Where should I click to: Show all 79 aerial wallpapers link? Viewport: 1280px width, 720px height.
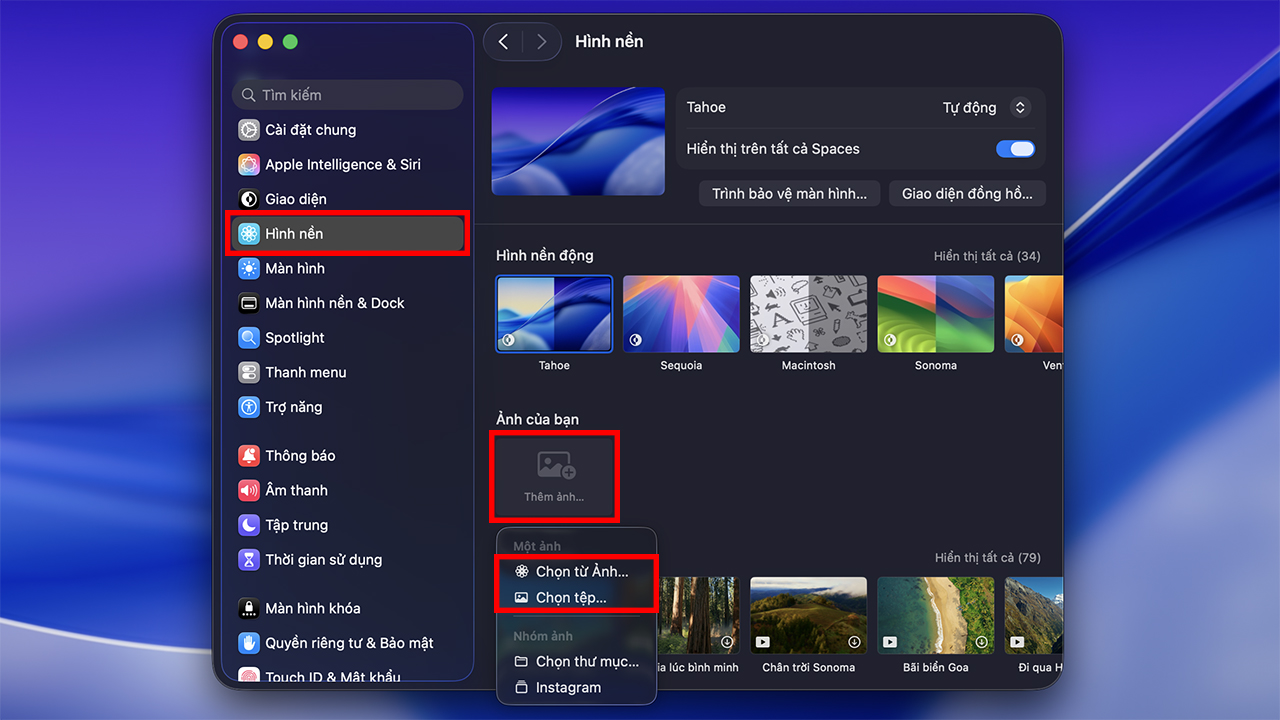coord(987,558)
